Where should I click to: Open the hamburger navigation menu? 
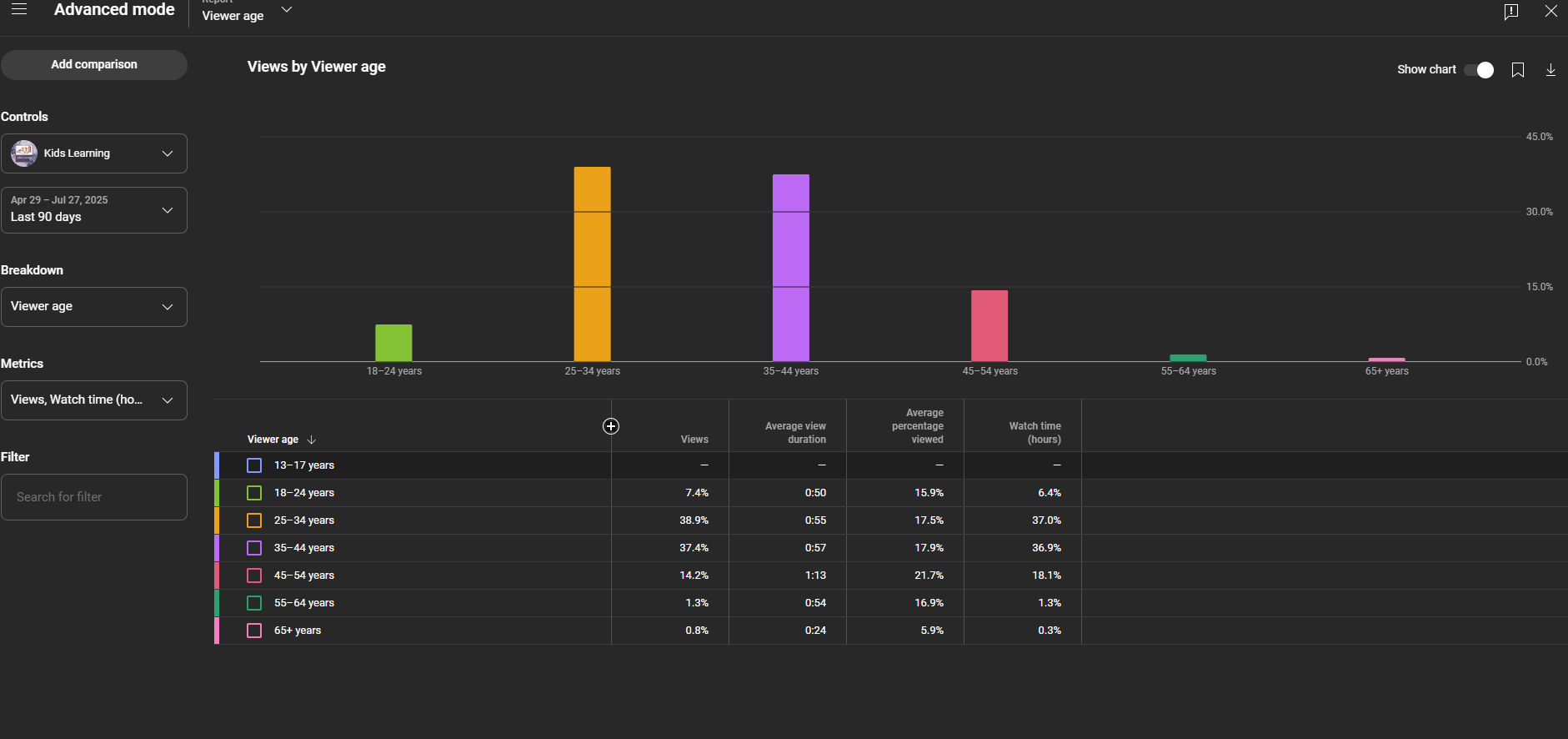pyautogui.click(x=19, y=9)
